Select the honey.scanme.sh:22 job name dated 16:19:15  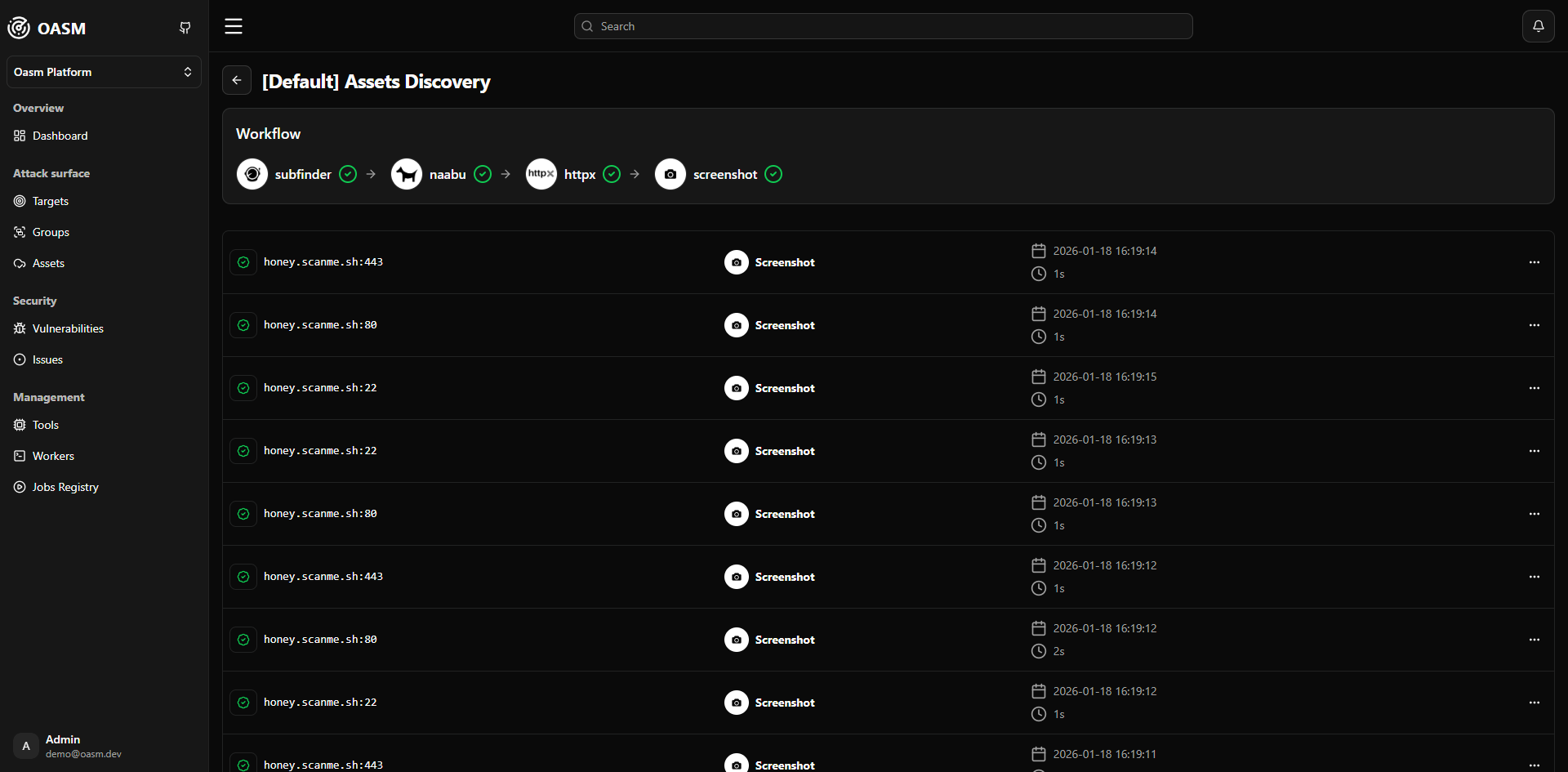pyautogui.click(x=320, y=388)
